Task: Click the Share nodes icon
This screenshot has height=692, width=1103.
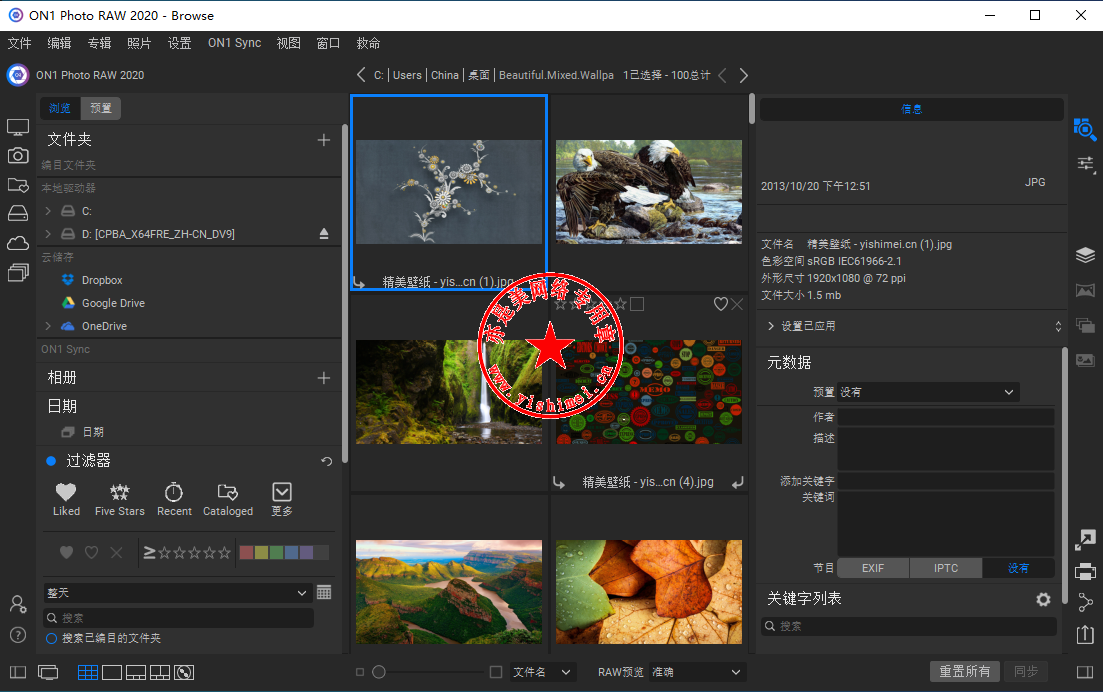Action: point(1085,603)
